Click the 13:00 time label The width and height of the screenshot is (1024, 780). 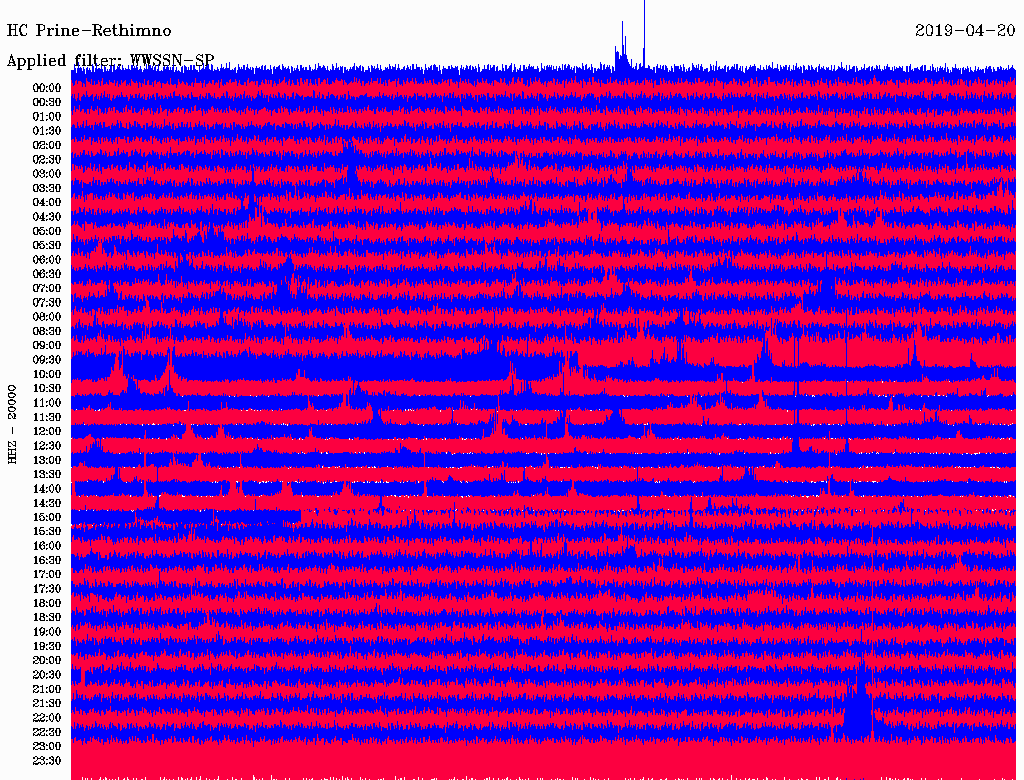click(x=47, y=460)
